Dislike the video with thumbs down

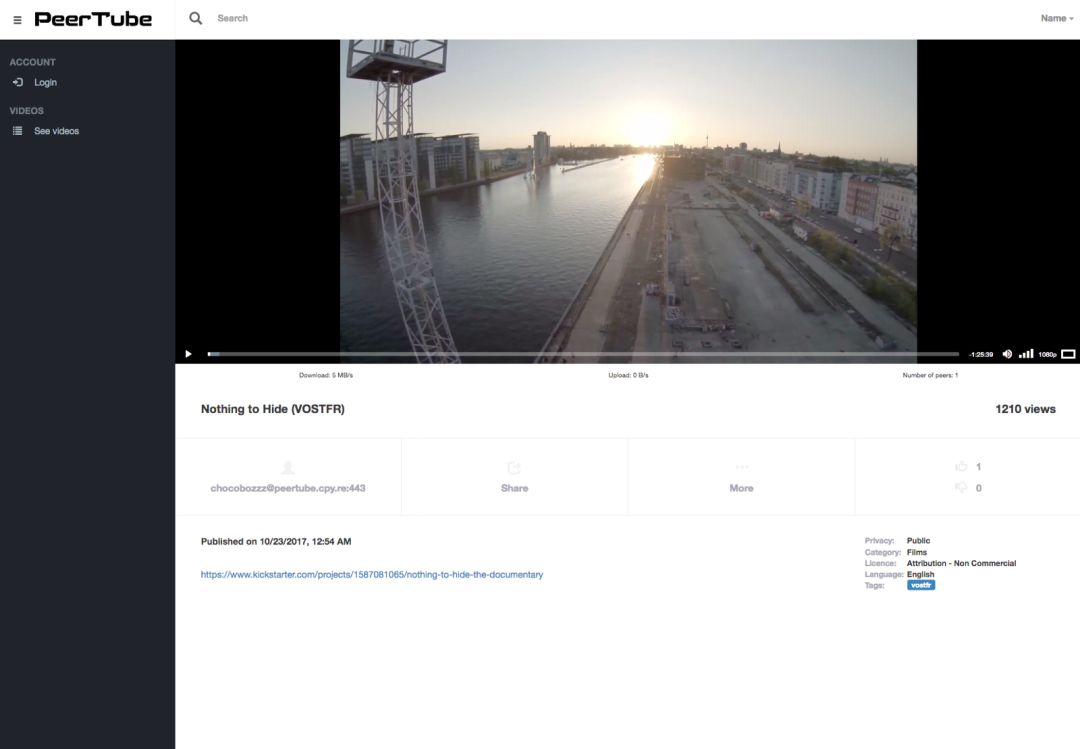click(962, 488)
